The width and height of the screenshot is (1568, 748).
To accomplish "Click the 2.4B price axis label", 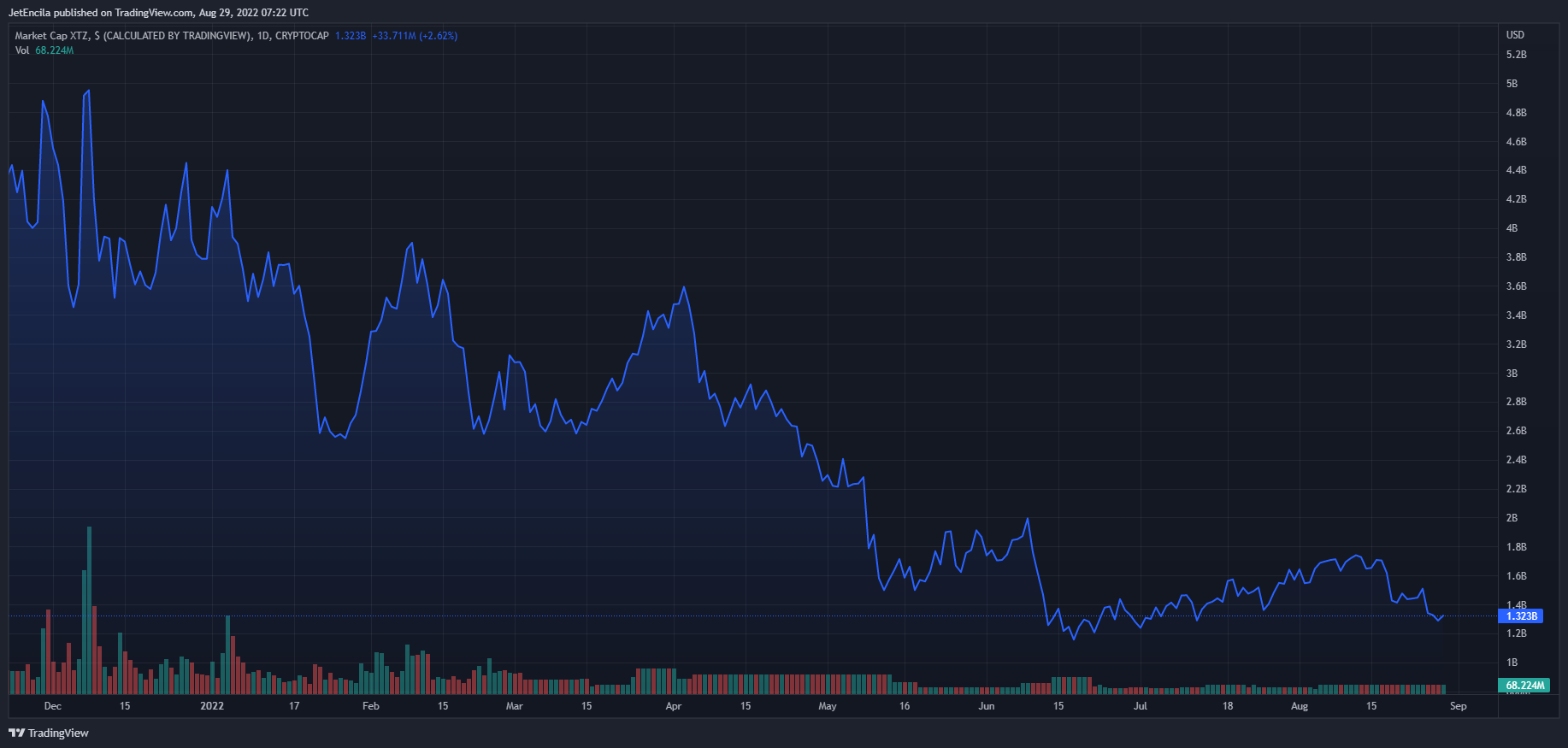I will pos(1516,460).
